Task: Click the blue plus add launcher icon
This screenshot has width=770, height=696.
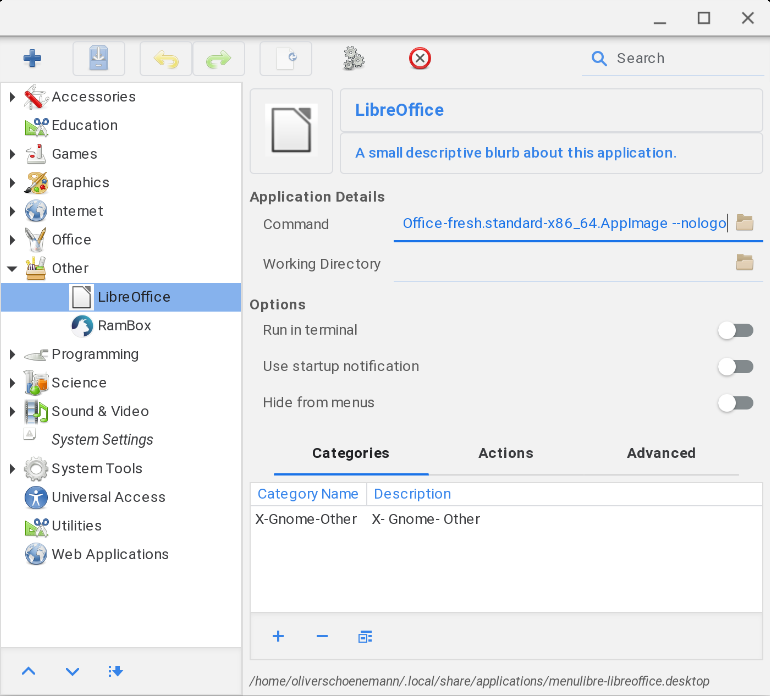Action: 32,58
